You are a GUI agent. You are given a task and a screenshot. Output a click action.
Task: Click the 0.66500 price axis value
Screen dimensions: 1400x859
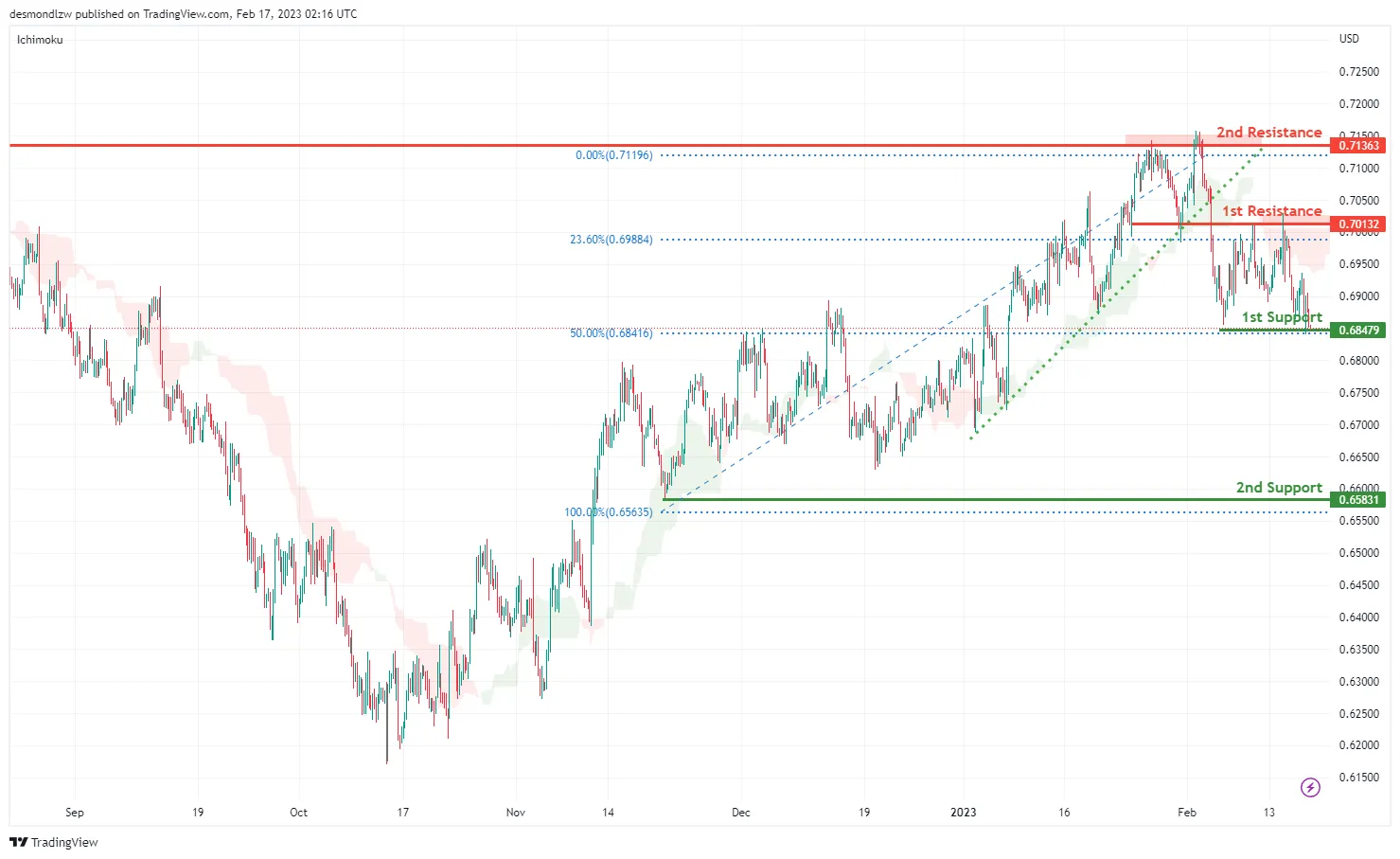(x=1359, y=457)
